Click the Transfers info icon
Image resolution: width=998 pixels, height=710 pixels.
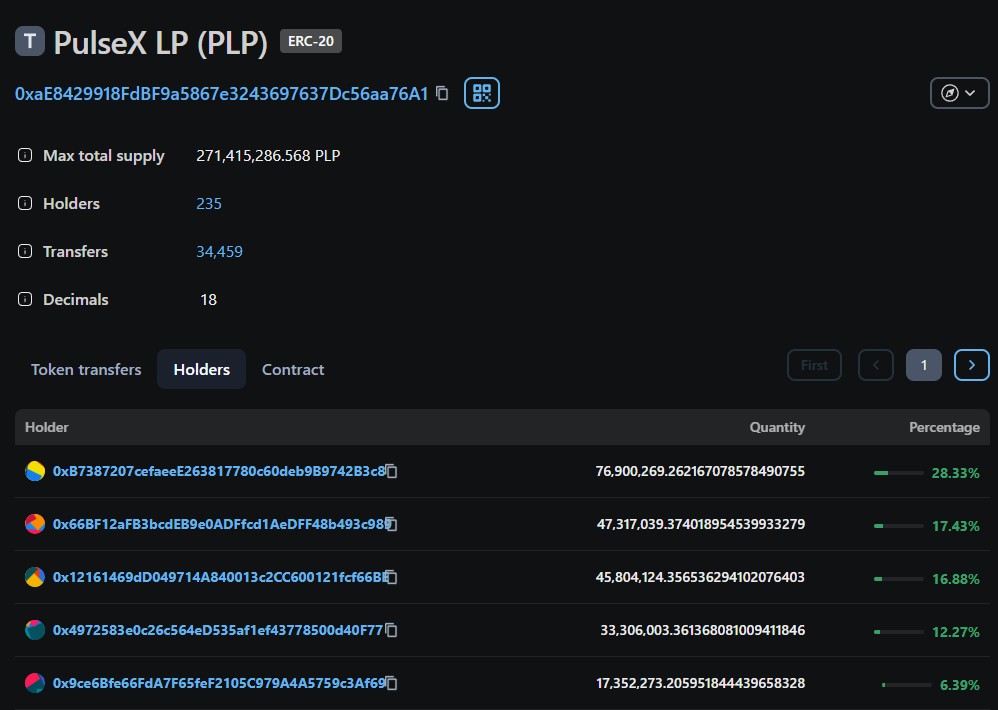pos(25,251)
